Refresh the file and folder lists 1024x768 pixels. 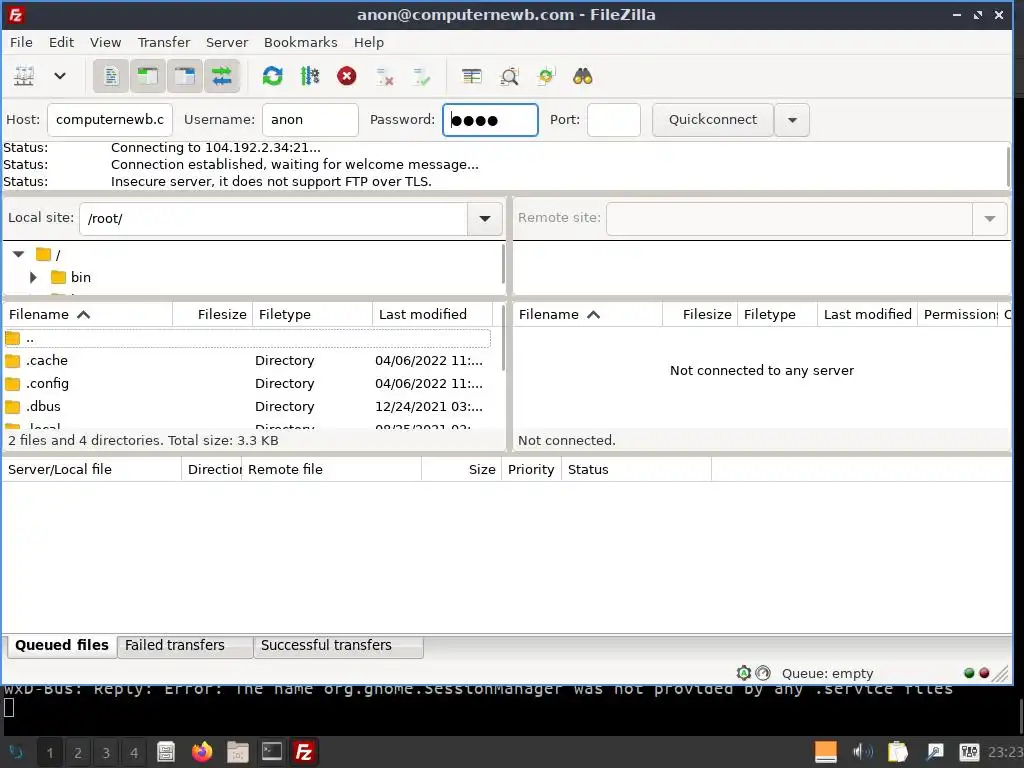[x=272, y=76]
